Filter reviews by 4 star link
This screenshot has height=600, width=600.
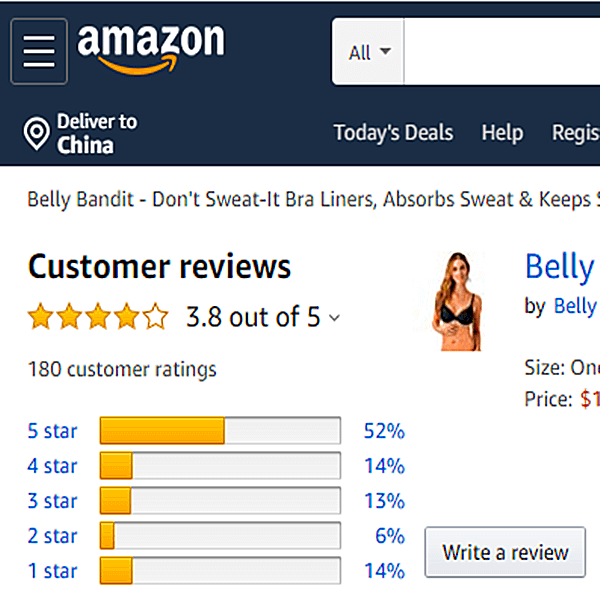pos(52,466)
